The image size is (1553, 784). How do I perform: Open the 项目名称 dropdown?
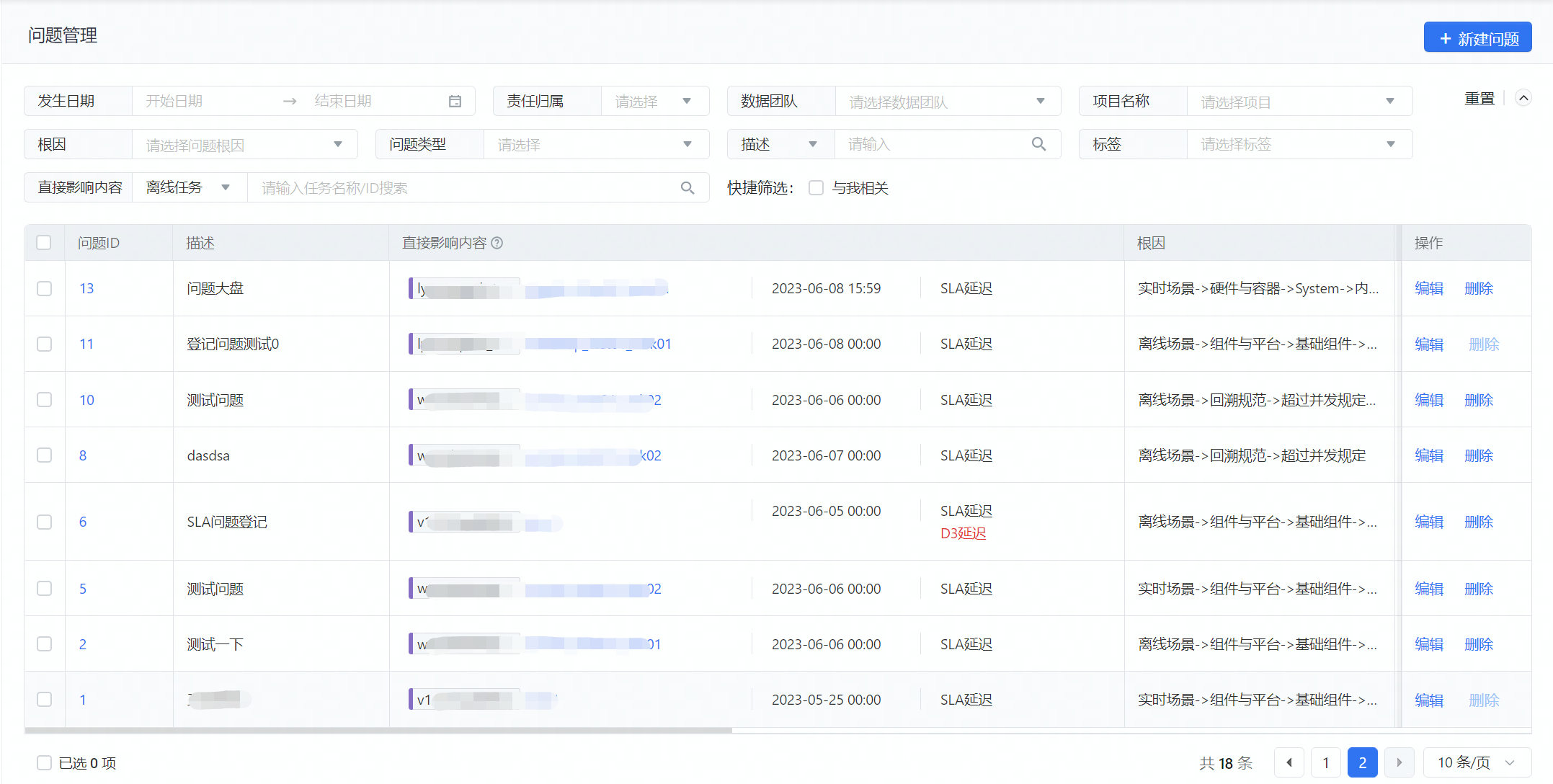click(x=1299, y=101)
